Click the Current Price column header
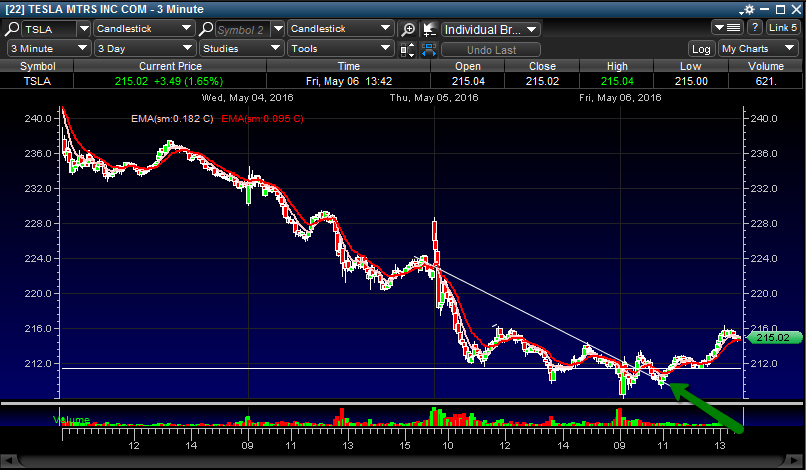 point(170,66)
